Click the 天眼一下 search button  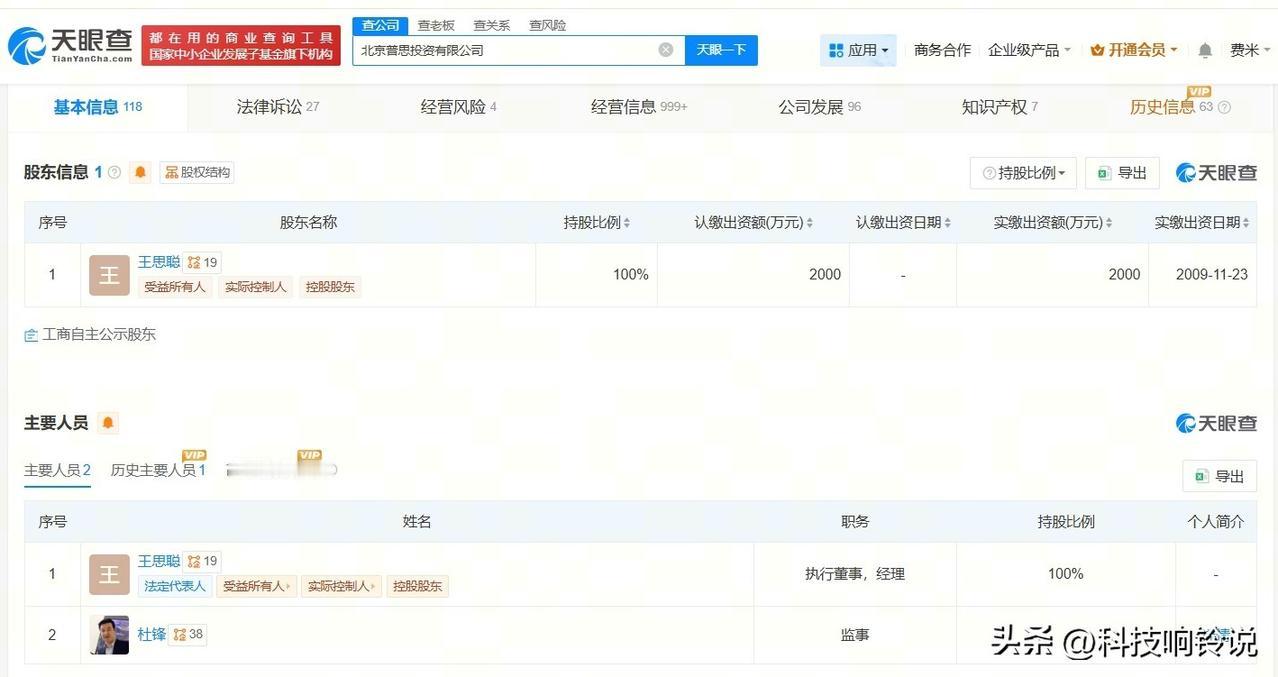point(721,50)
